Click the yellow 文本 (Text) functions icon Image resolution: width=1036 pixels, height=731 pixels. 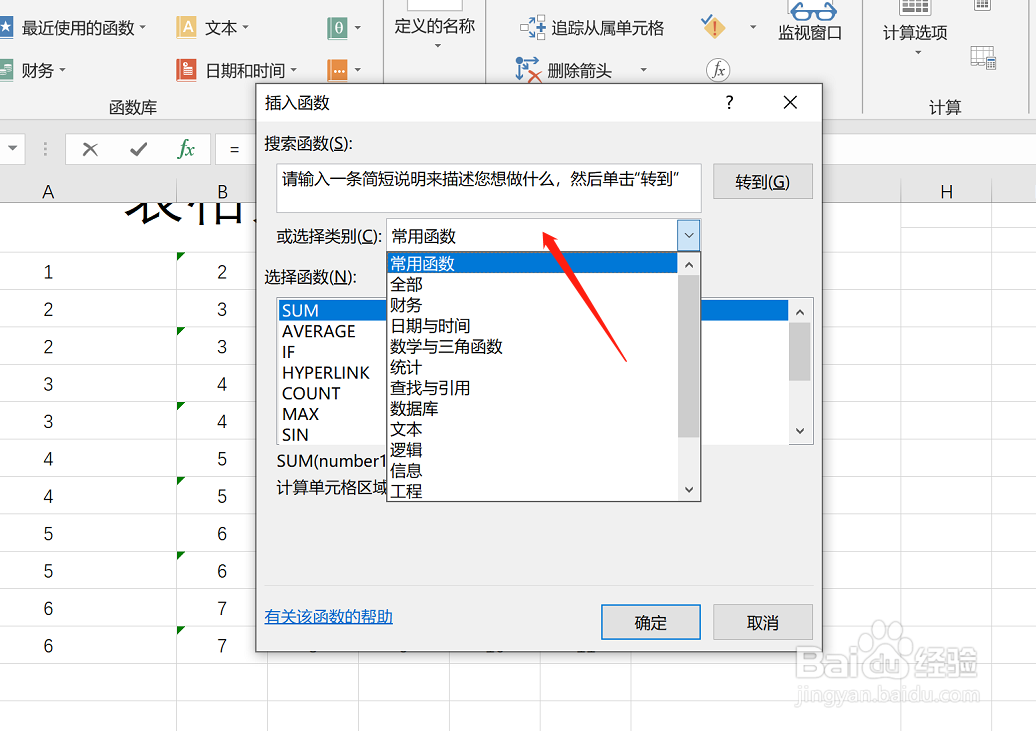(x=186, y=28)
